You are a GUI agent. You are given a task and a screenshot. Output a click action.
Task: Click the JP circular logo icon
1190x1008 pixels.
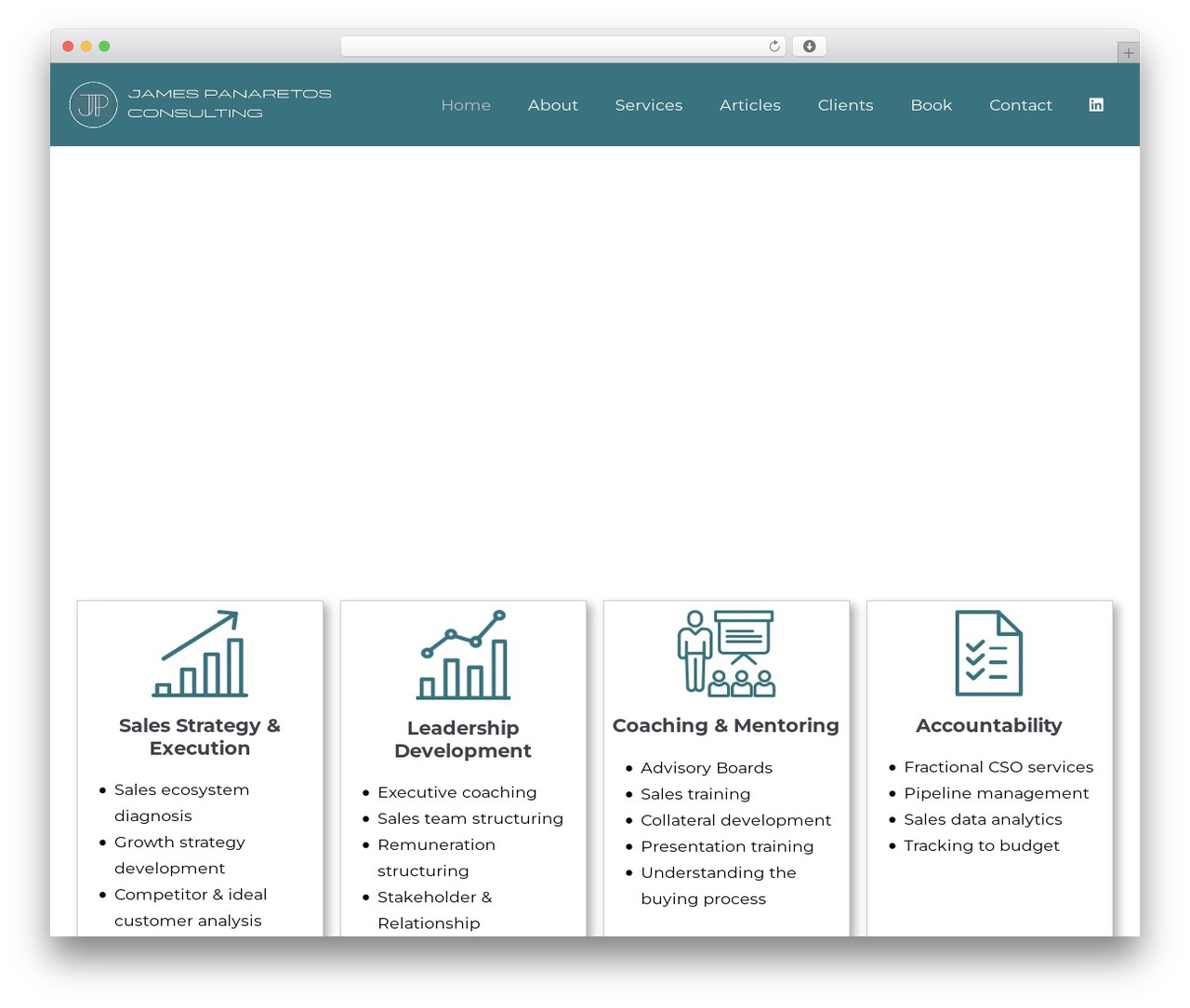point(93,104)
